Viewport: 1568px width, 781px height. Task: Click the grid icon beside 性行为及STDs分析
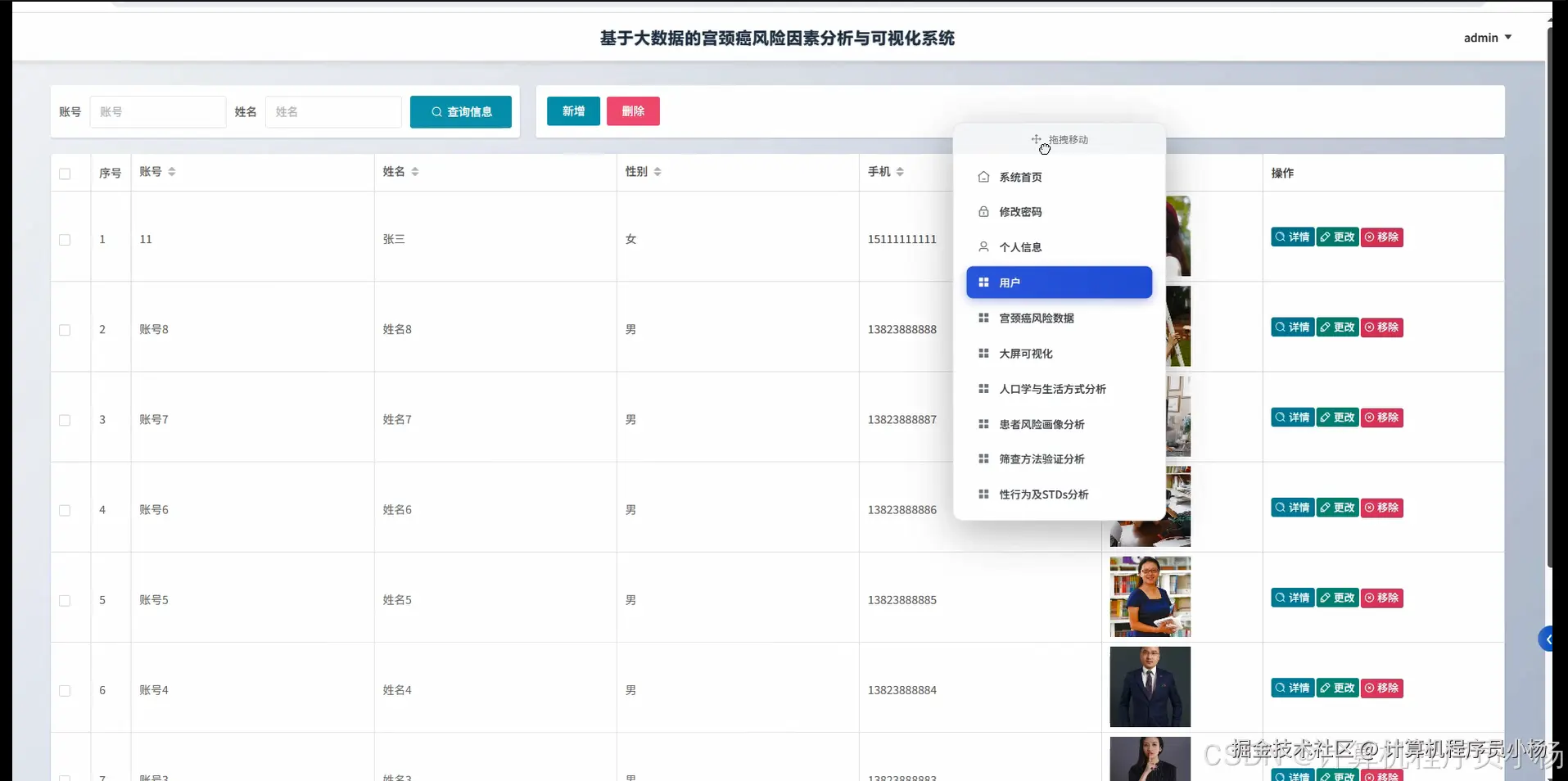[983, 494]
